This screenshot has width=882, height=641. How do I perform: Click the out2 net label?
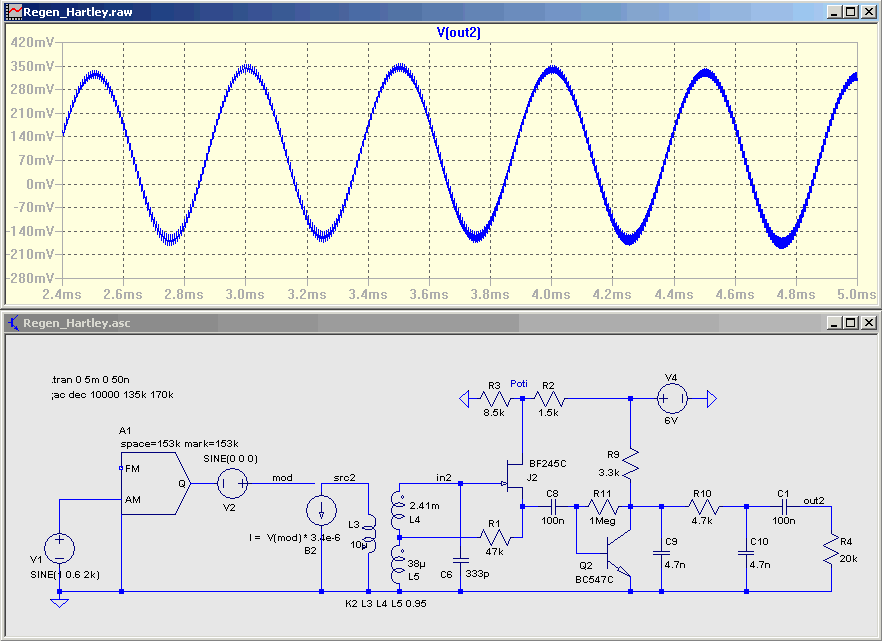coord(814,500)
